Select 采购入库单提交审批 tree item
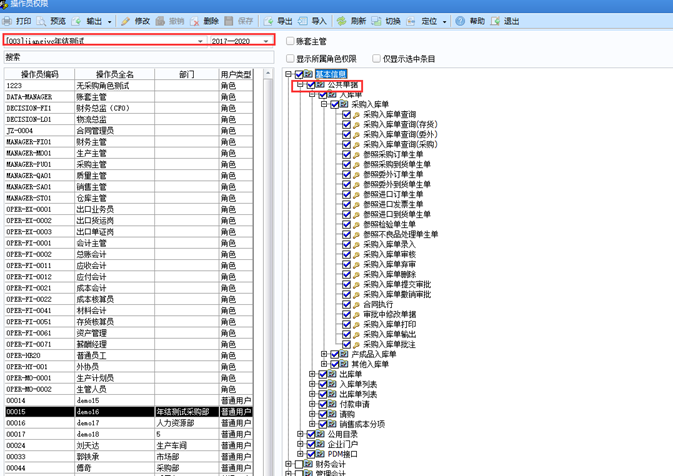 [397, 285]
